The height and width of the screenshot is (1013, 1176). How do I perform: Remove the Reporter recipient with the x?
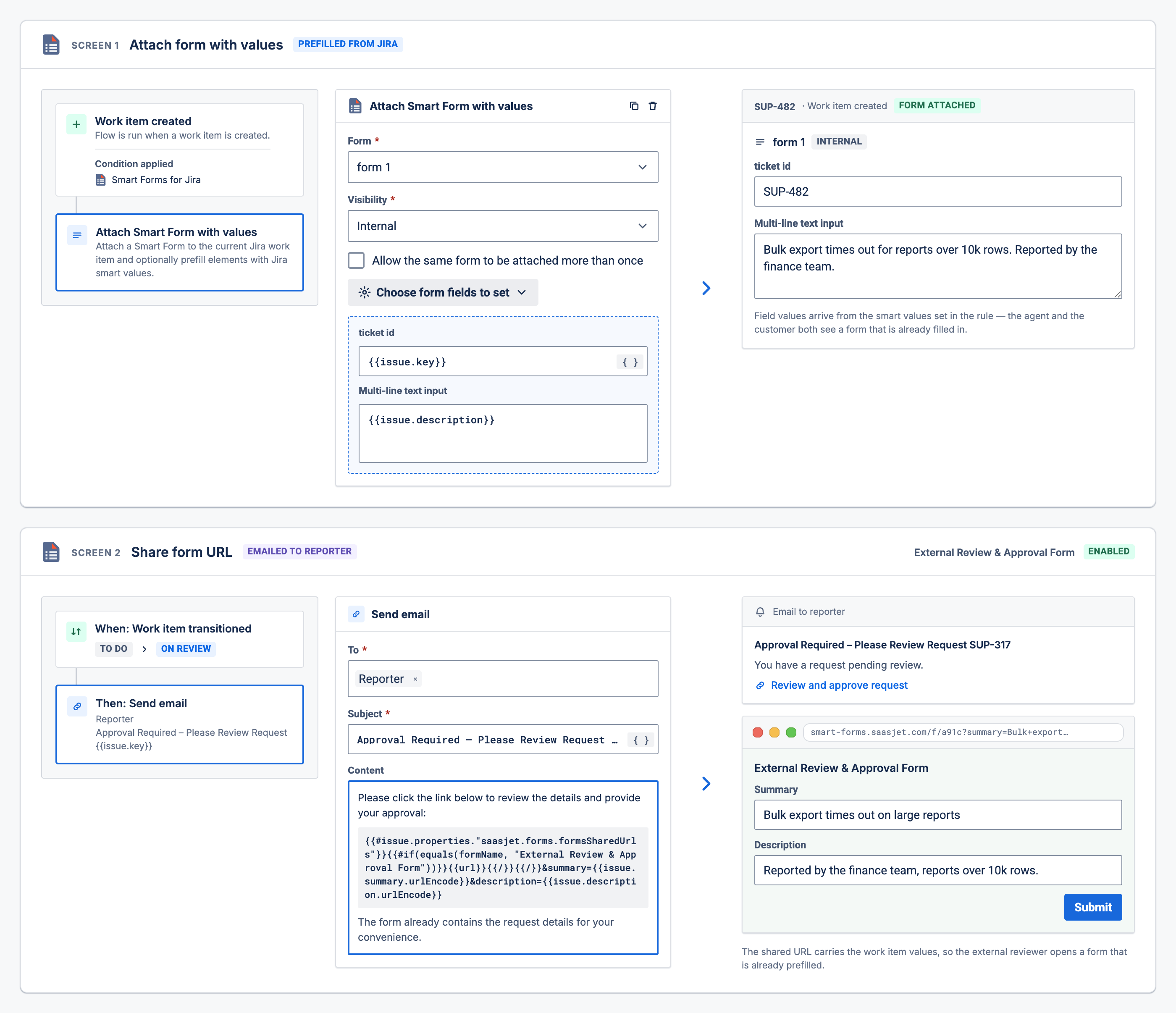click(415, 679)
